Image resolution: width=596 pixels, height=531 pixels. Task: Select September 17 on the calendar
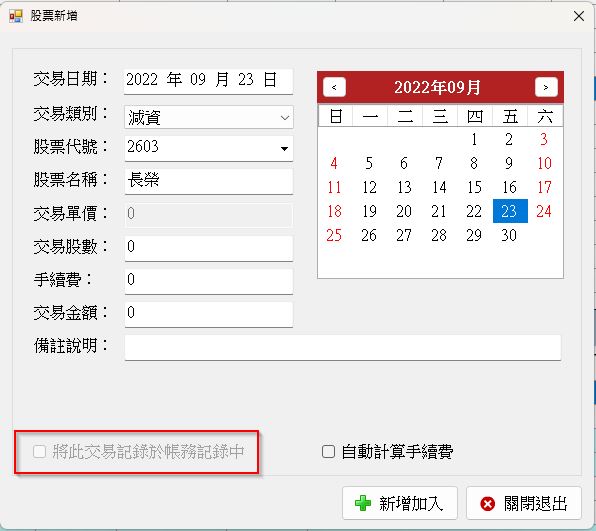tap(544, 187)
